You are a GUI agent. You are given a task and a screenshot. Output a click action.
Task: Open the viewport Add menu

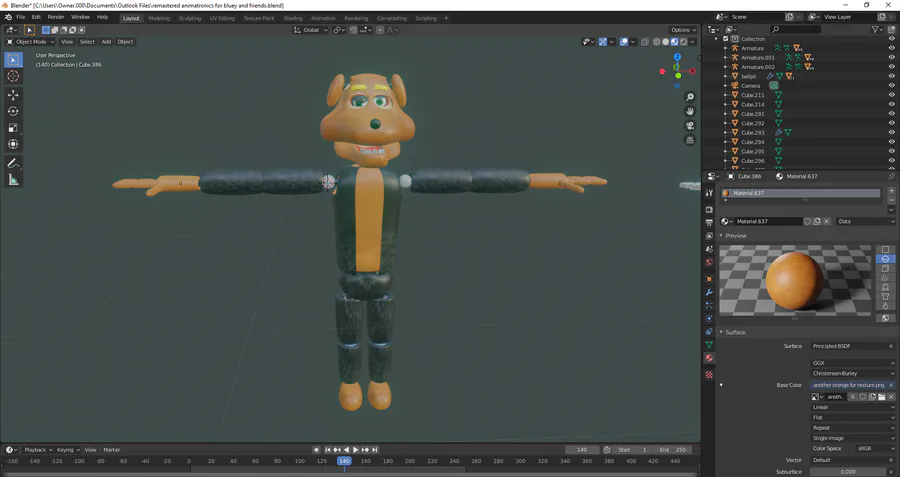click(x=106, y=42)
